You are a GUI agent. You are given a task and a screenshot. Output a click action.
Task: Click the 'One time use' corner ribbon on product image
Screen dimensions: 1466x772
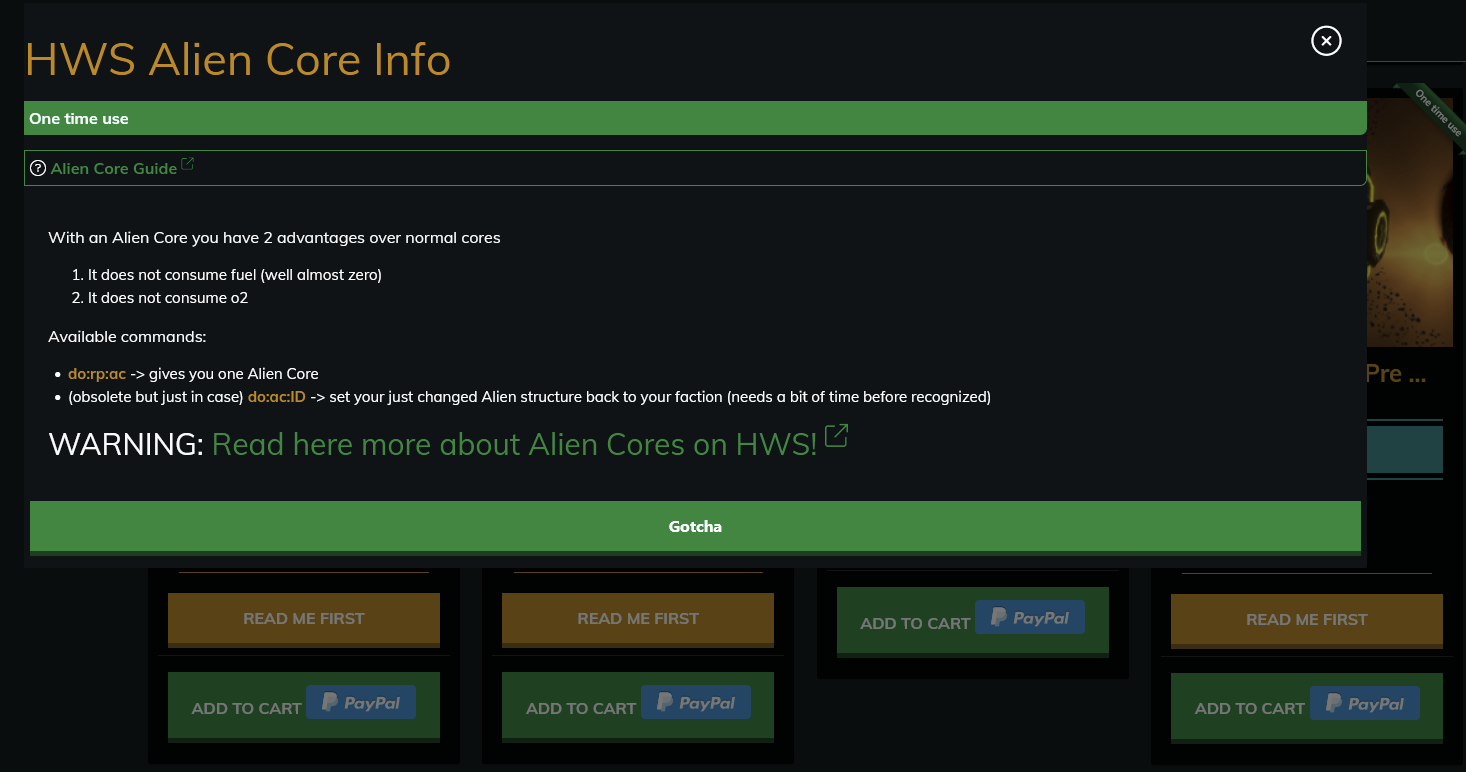pos(1438,113)
